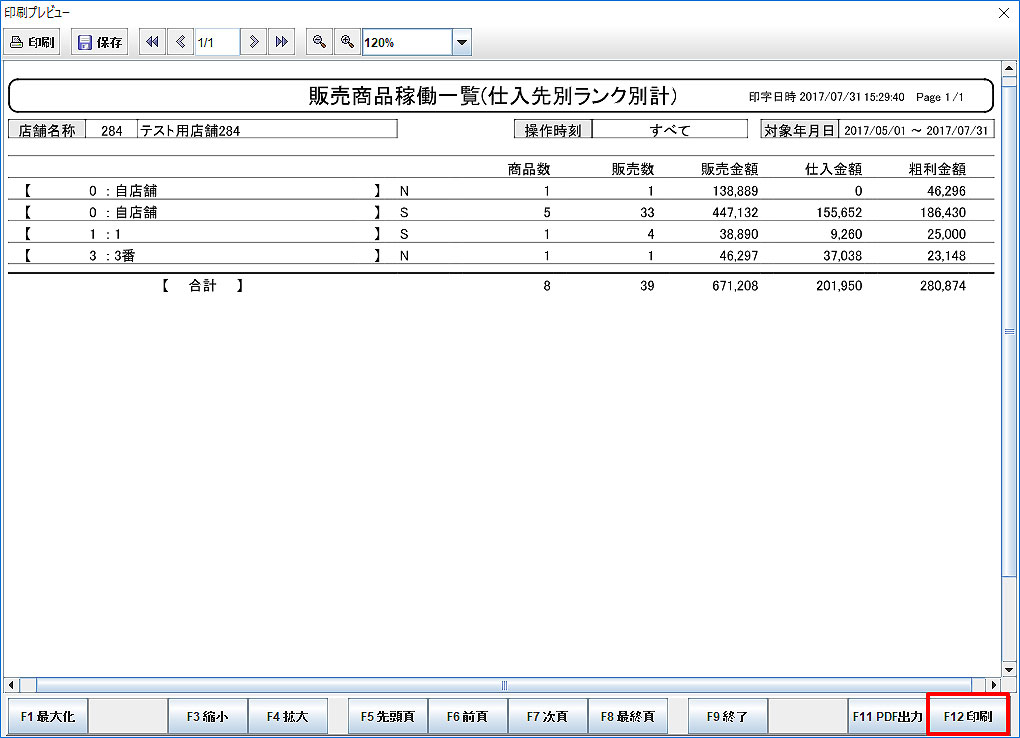The image size is (1020, 738).
Task: Click the zoom in magnifier icon
Action: click(347, 42)
